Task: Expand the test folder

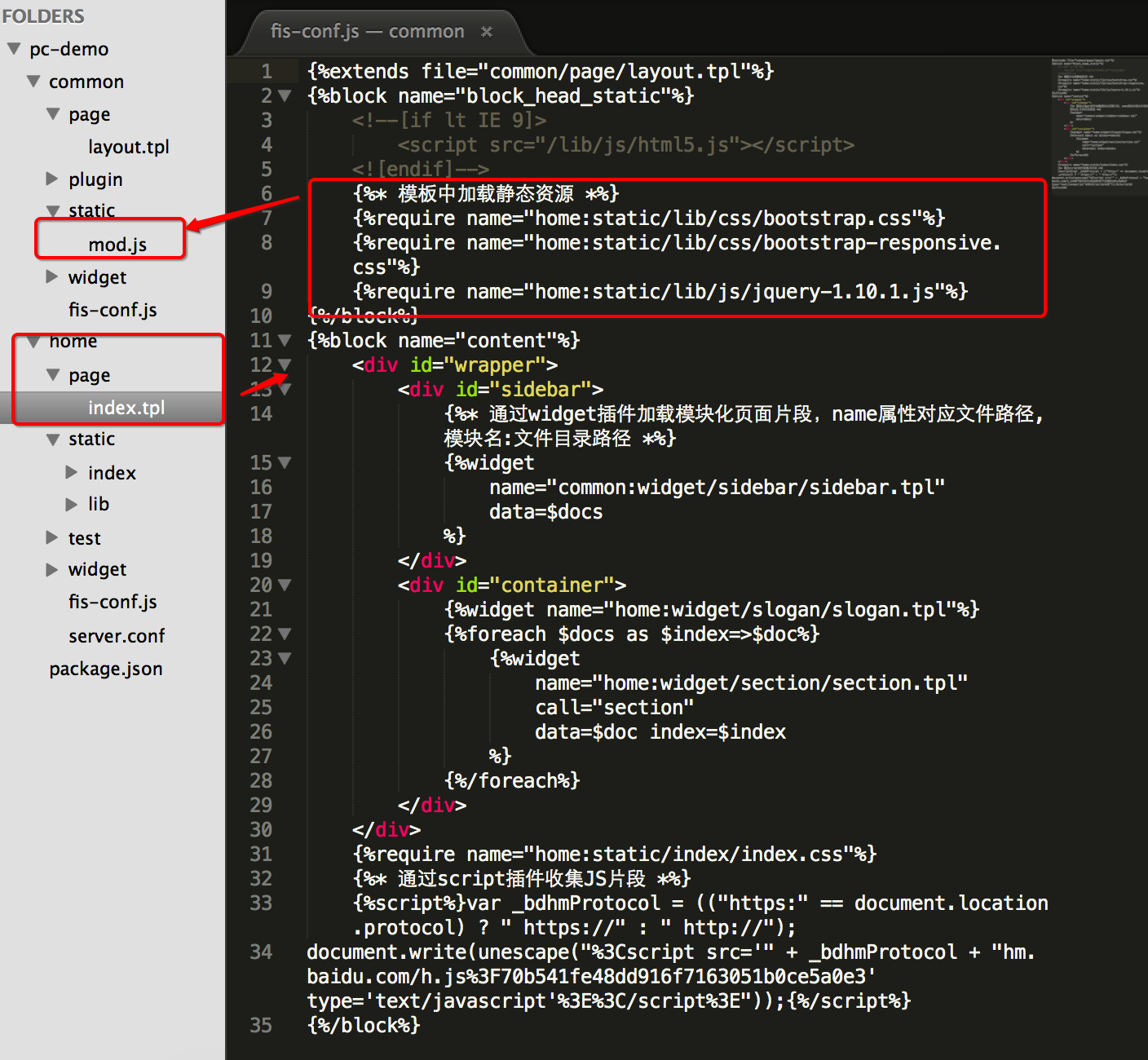Action: 52,537
